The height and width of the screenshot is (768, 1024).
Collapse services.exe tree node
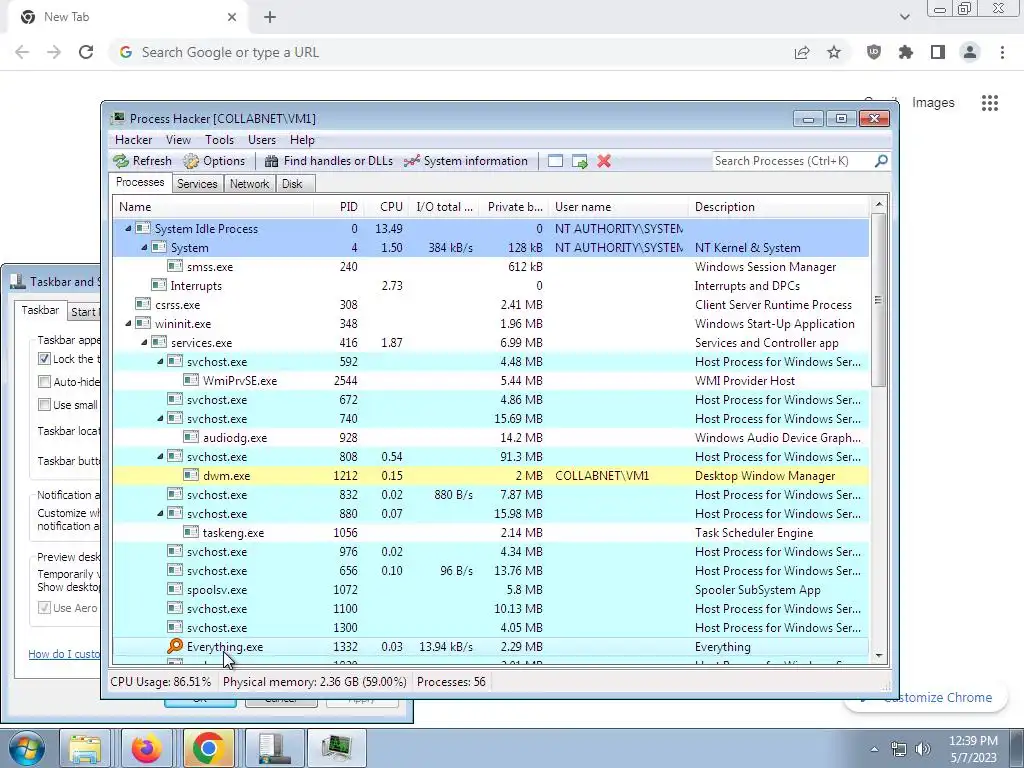coord(144,342)
